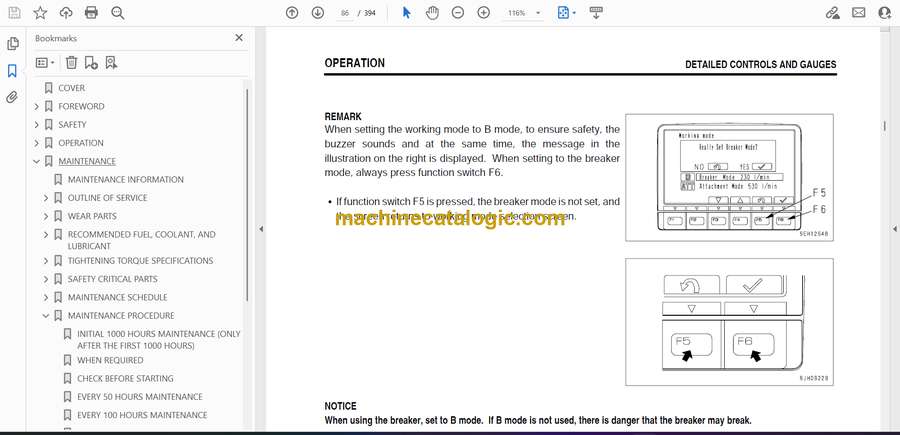Click the OPERATION page header text
This screenshot has width=900, height=435.
pos(355,63)
